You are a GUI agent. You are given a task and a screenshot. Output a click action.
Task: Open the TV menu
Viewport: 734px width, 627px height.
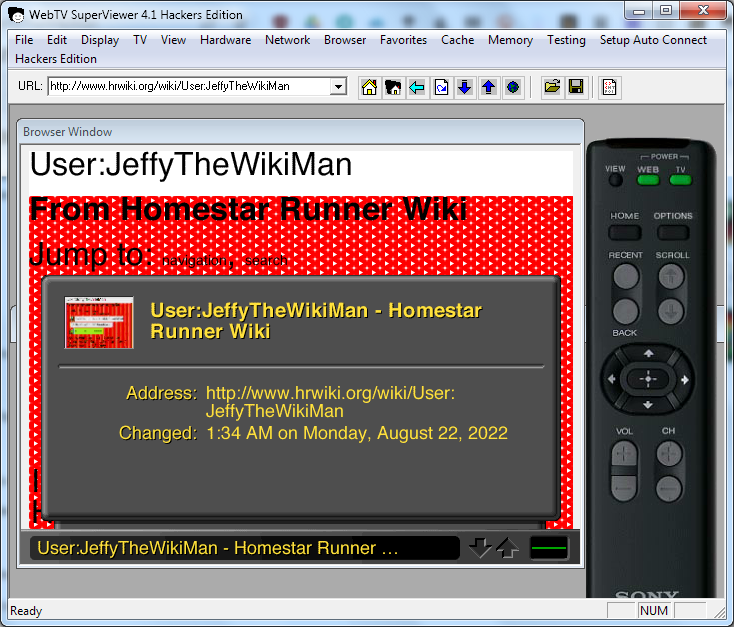139,40
